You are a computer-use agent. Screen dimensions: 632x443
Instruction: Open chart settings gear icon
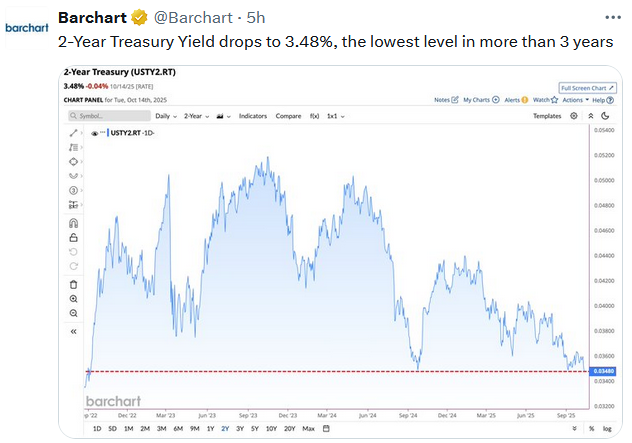[x=574, y=116]
